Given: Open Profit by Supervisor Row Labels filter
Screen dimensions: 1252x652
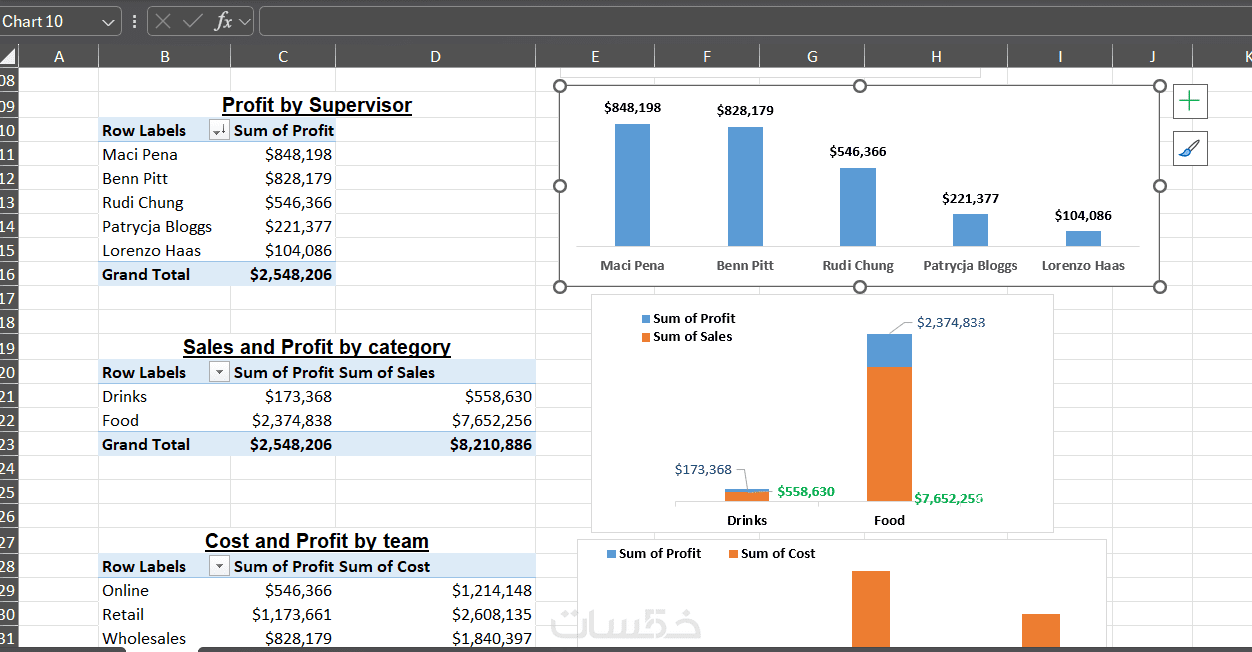Looking at the screenshot, I should point(219,130).
